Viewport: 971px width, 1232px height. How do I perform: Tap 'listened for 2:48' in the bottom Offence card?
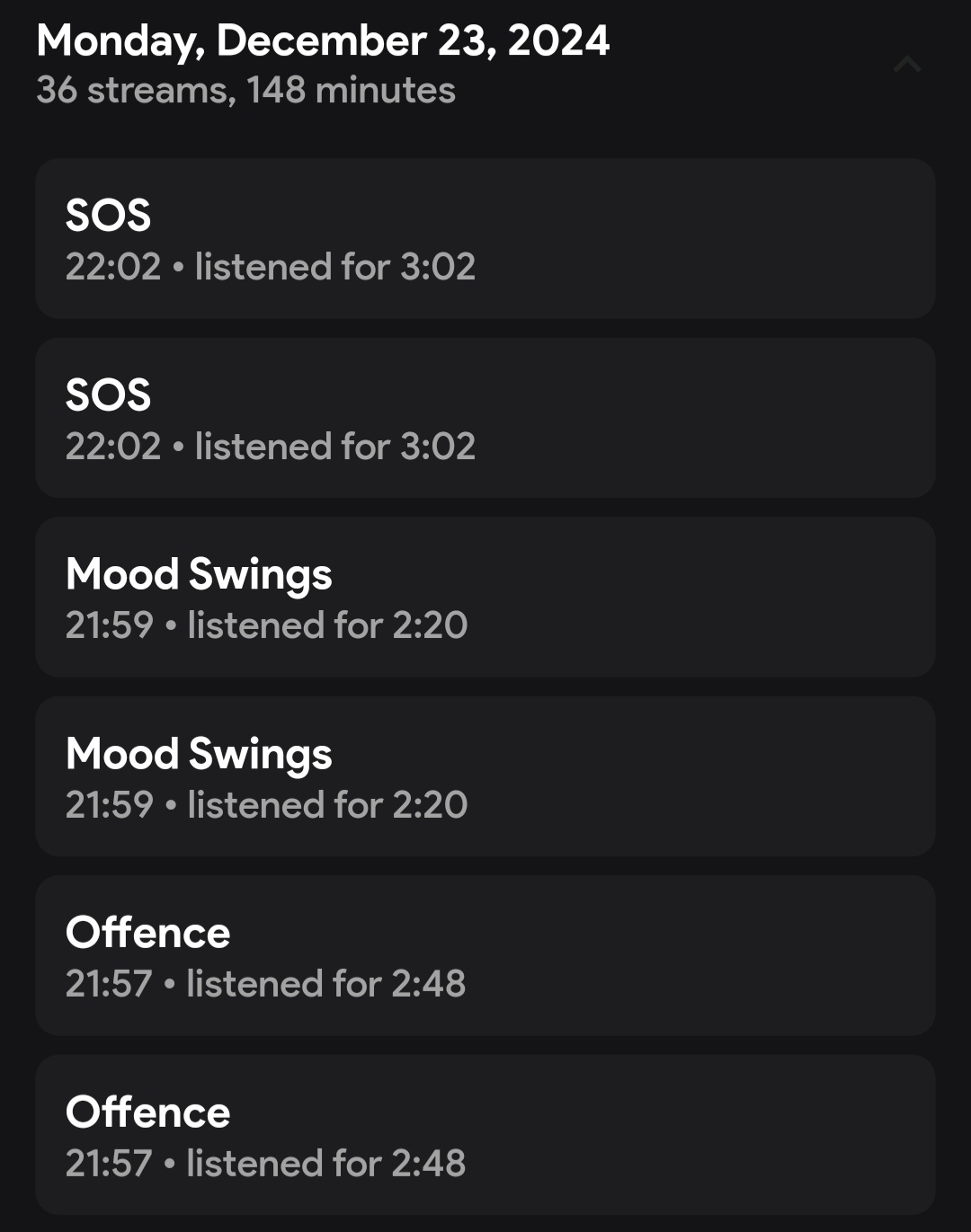[x=325, y=1164]
